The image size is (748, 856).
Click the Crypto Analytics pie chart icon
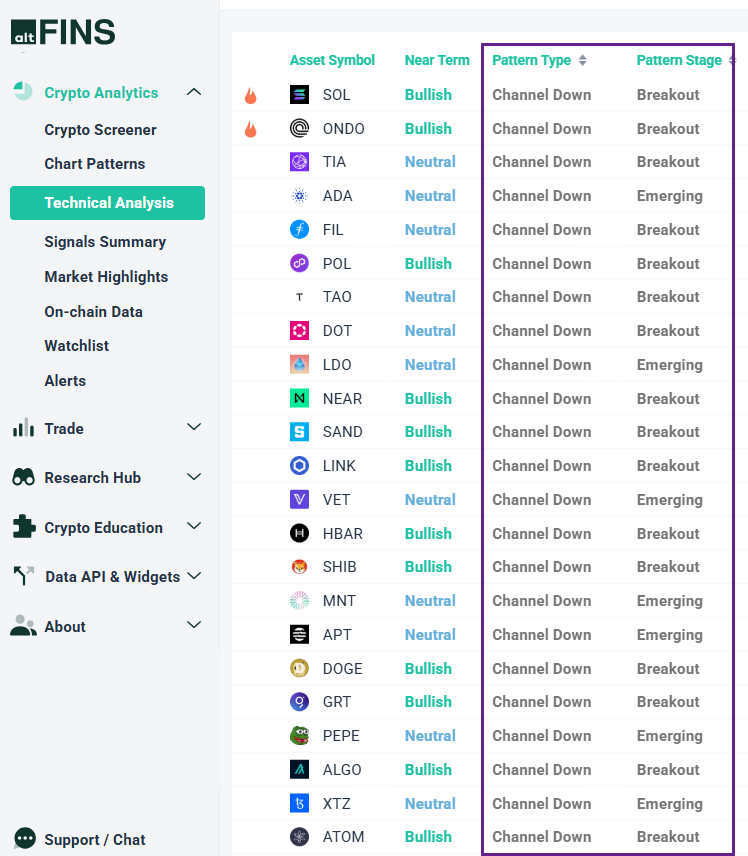pyautogui.click(x=23, y=91)
